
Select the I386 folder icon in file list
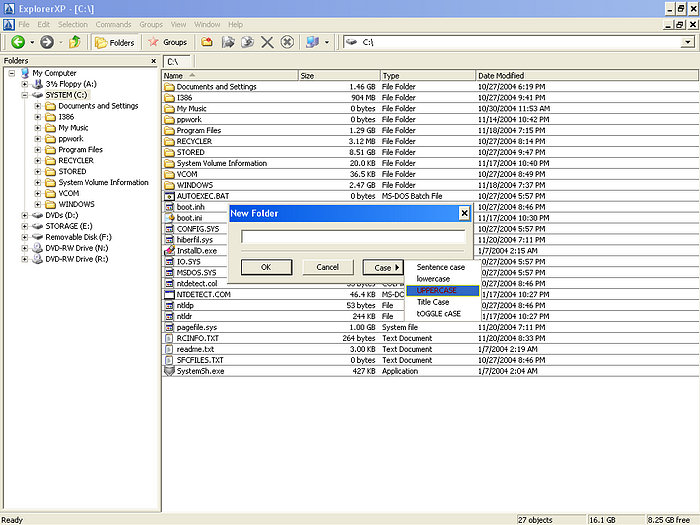click(x=169, y=98)
